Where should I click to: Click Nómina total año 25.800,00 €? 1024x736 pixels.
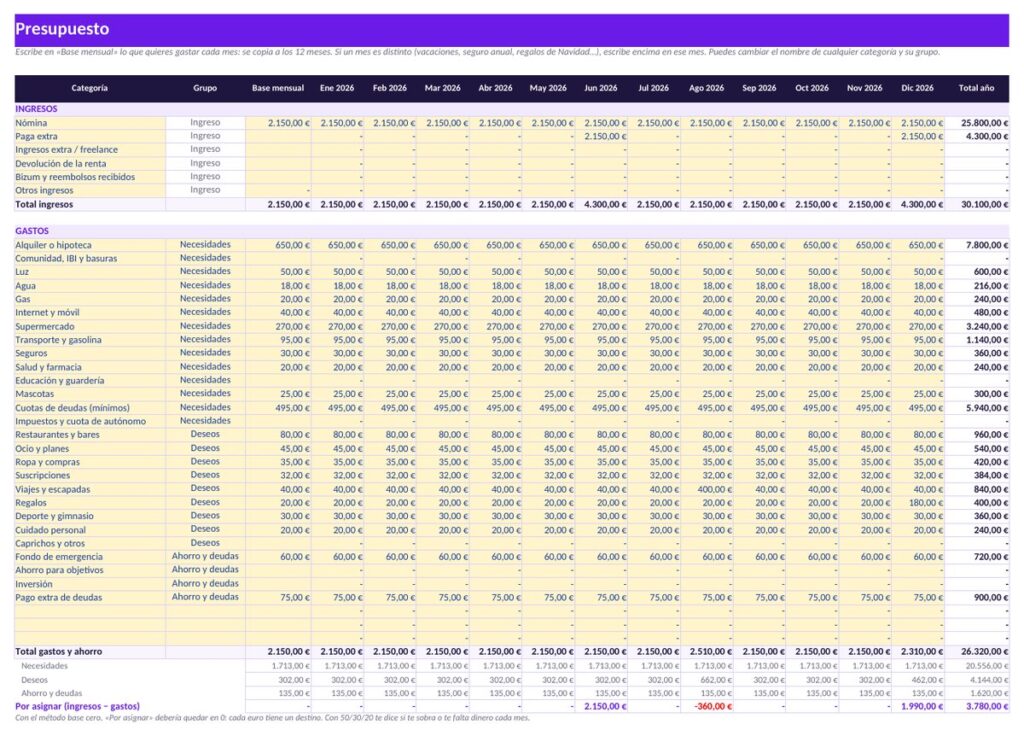pyautogui.click(x=976, y=123)
